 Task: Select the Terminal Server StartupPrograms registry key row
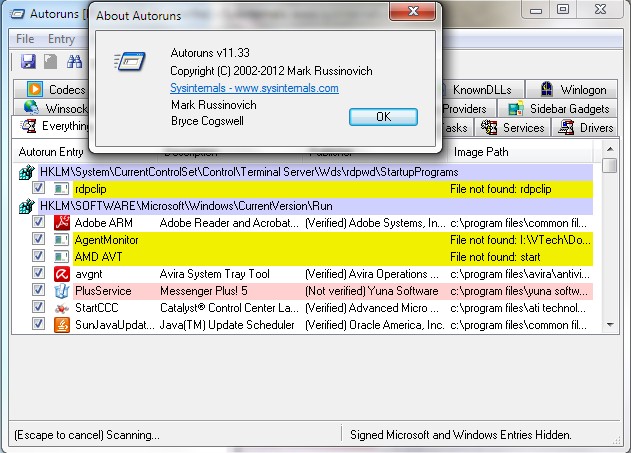tap(316, 172)
